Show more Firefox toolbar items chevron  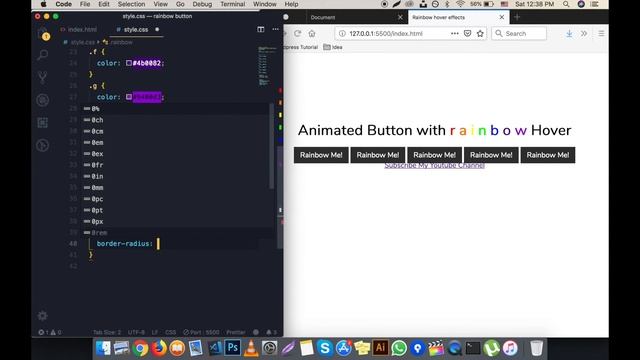point(584,33)
